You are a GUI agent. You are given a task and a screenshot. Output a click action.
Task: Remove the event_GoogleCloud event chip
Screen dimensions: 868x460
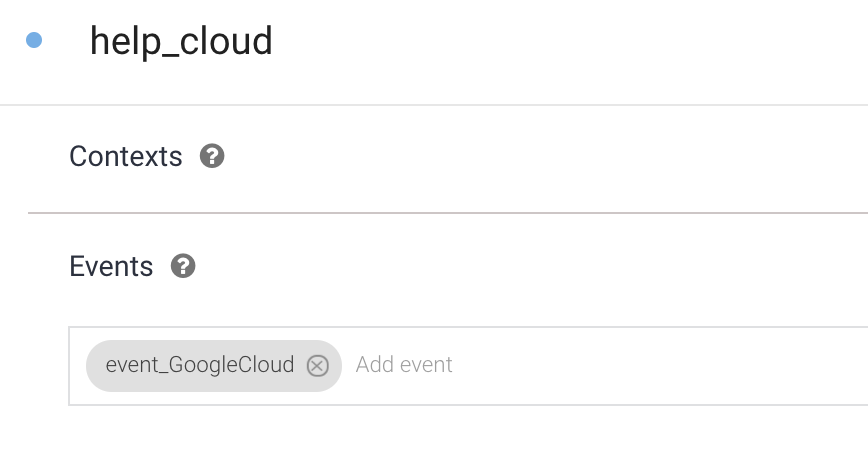317,365
